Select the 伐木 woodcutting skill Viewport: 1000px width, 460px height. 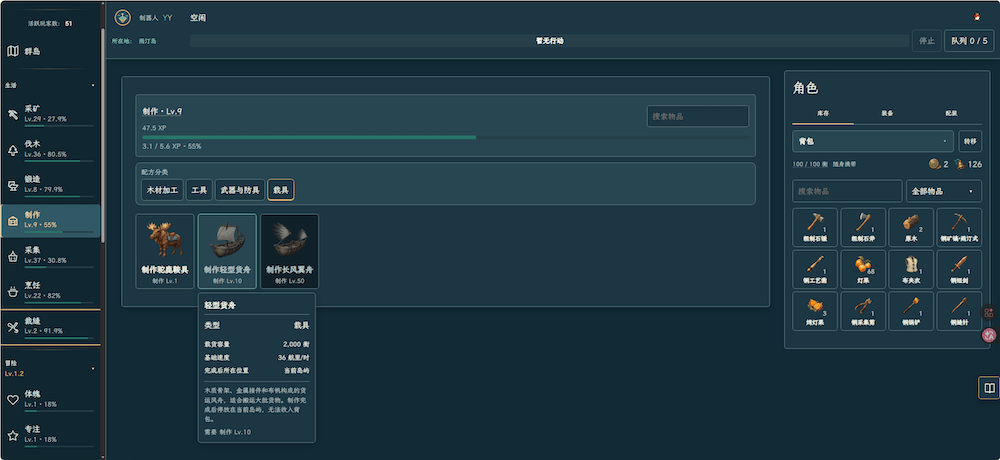click(x=50, y=149)
